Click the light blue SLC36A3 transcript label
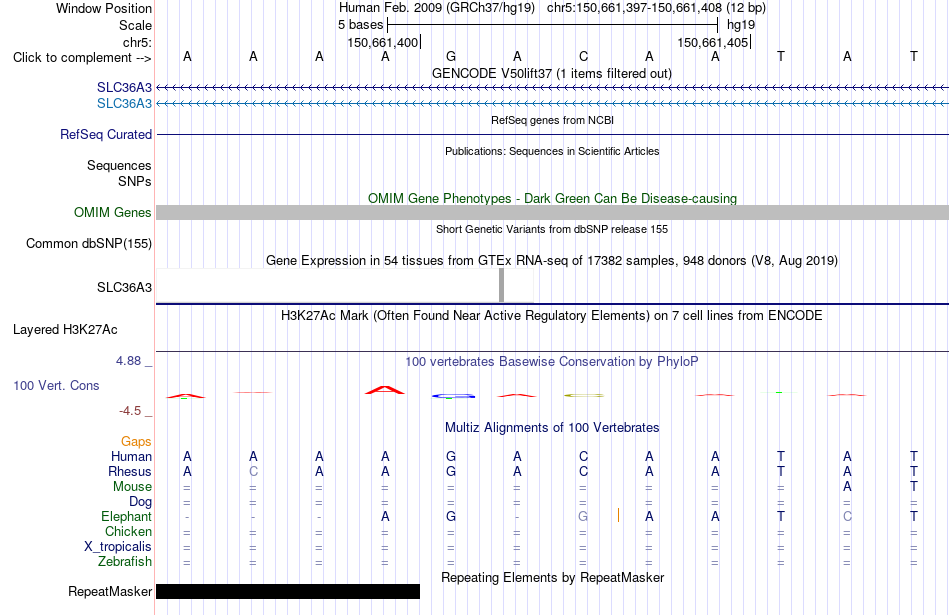950x615 pixels. tap(124, 104)
